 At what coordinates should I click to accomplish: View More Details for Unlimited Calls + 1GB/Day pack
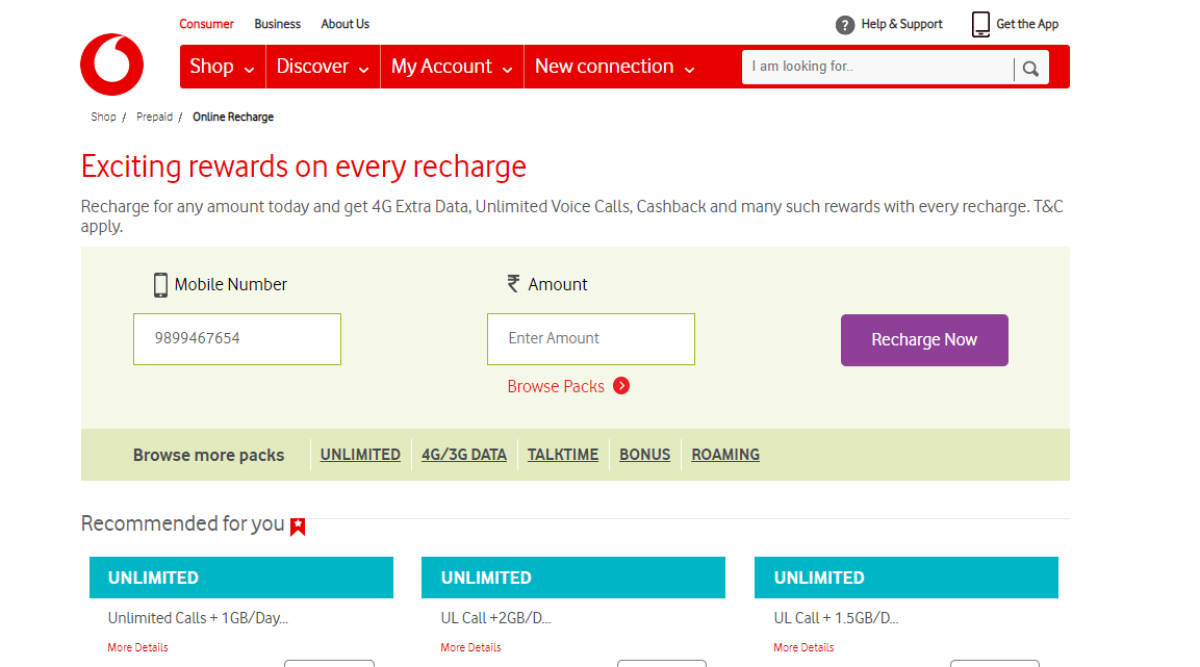pos(138,647)
